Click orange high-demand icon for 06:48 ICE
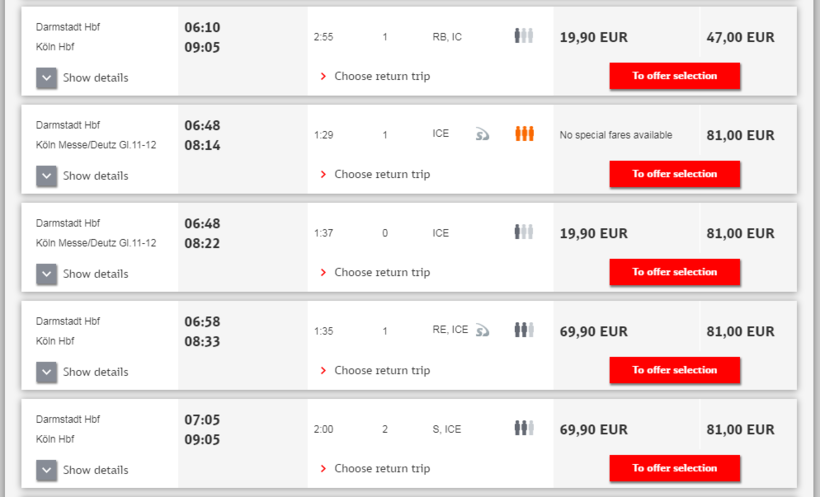 click(x=524, y=134)
